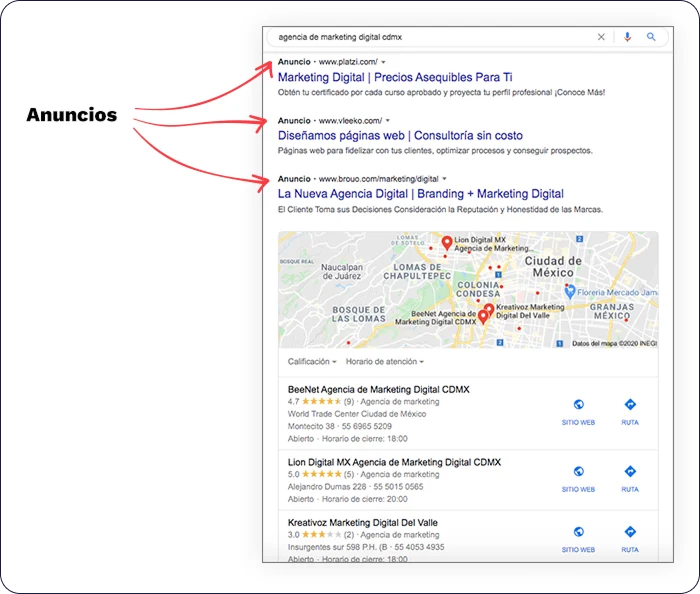Open Diseñamos páginas web ad link
The width and height of the screenshot is (700, 594).
386,135
